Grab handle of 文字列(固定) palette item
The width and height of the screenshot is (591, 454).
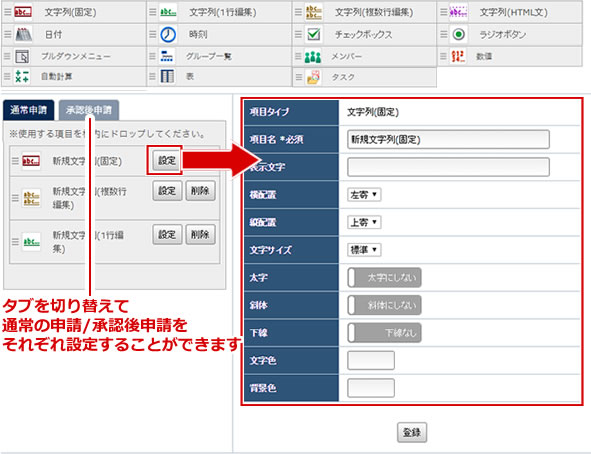pyautogui.click(x=7, y=12)
